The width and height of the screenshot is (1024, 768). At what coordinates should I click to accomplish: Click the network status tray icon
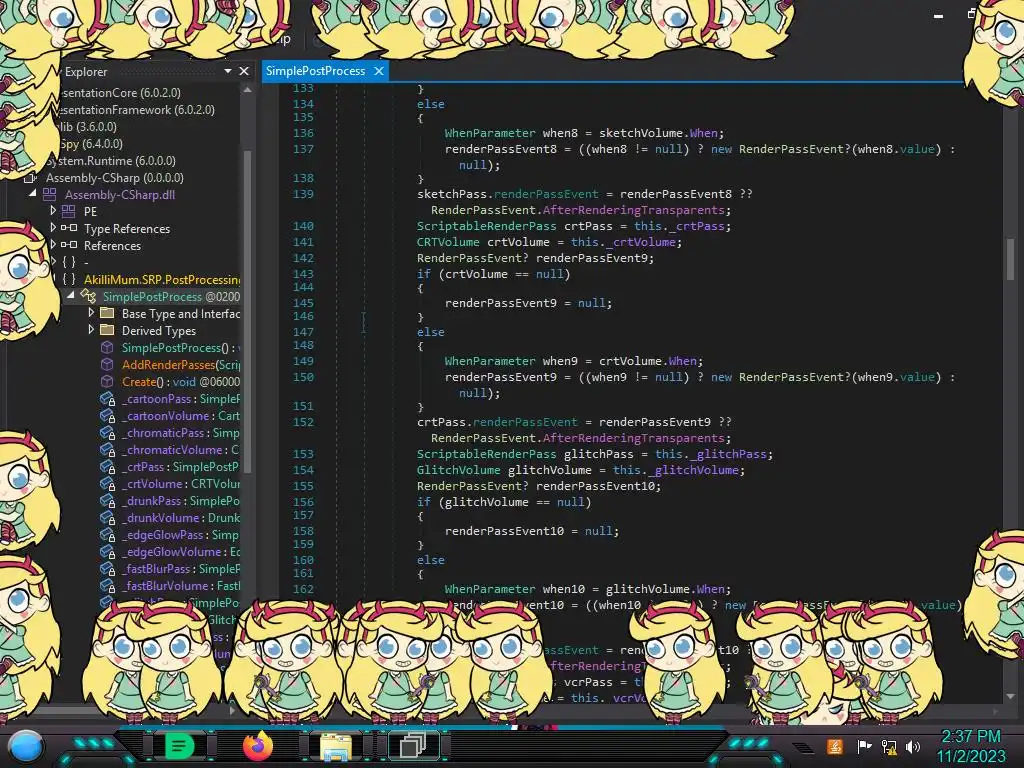(x=888, y=746)
